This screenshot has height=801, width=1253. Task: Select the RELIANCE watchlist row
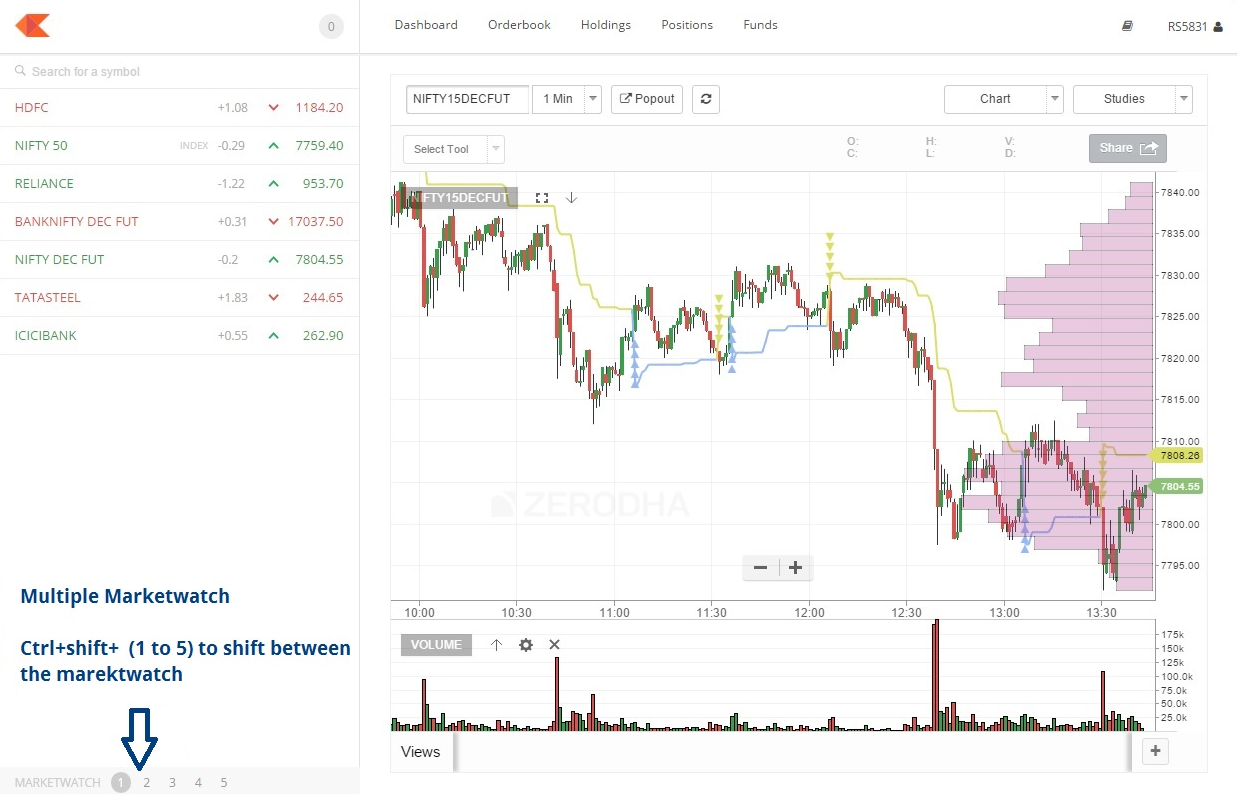[180, 184]
